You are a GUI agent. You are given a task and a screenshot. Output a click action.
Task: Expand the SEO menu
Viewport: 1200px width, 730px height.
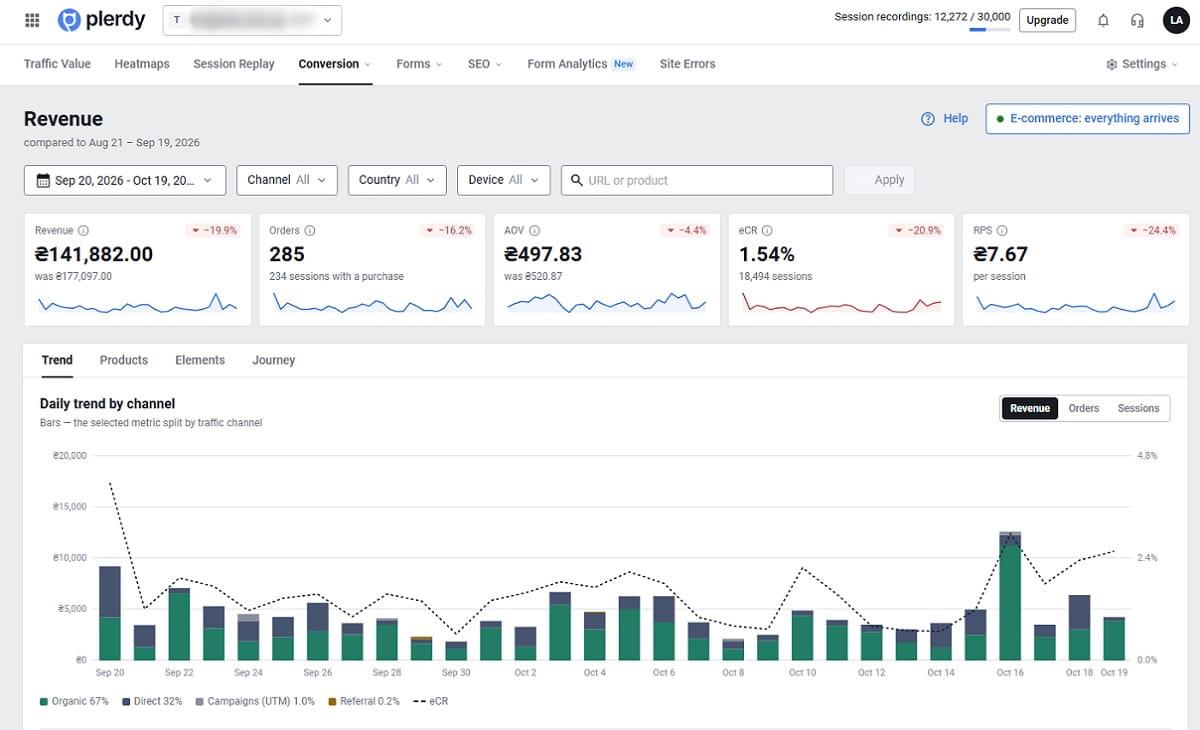pos(485,64)
